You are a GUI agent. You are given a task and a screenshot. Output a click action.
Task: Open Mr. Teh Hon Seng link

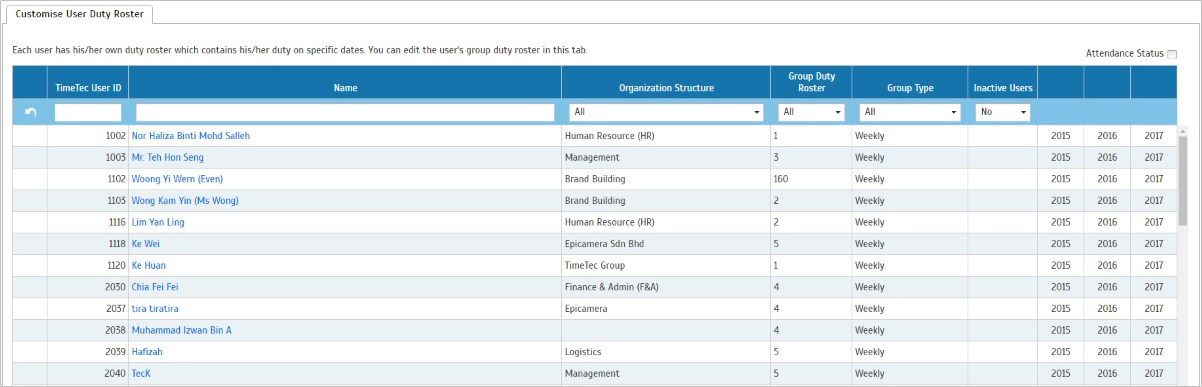point(167,157)
